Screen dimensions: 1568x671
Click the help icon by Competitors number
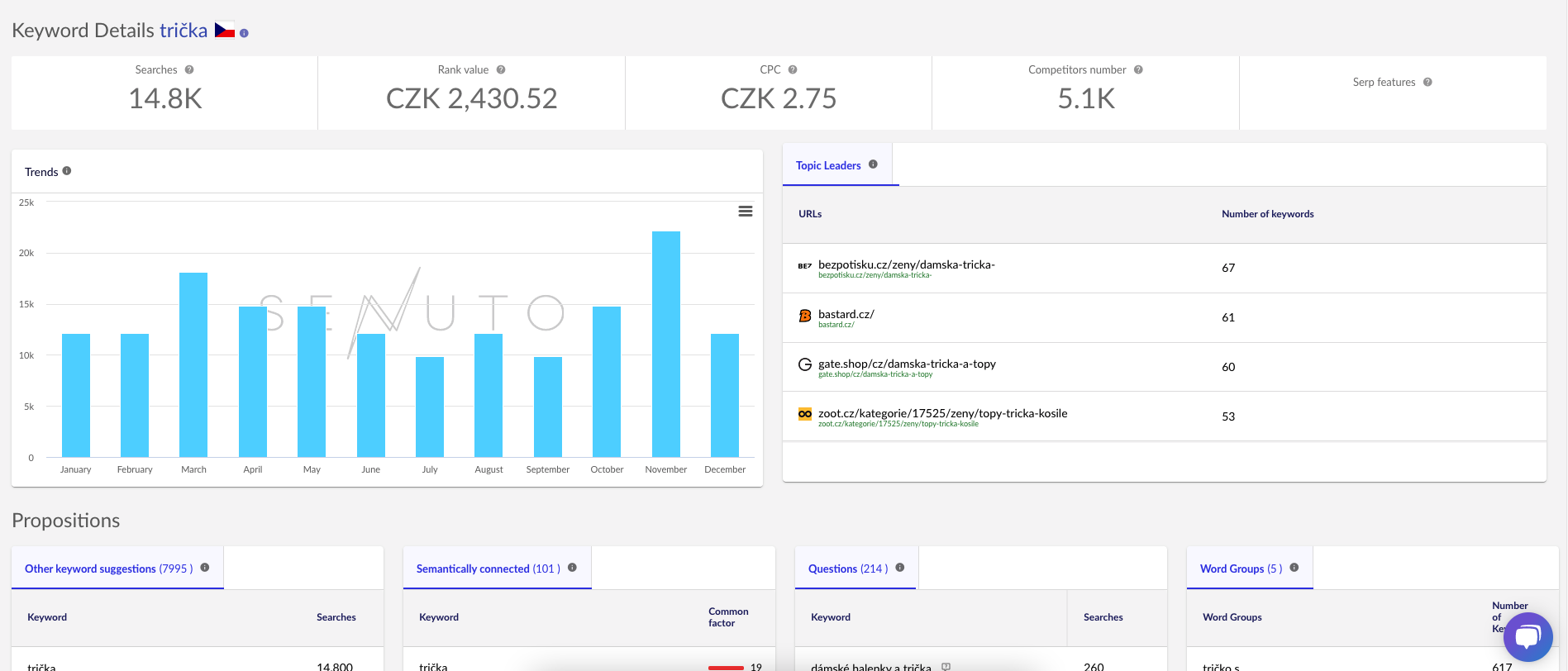click(1138, 70)
